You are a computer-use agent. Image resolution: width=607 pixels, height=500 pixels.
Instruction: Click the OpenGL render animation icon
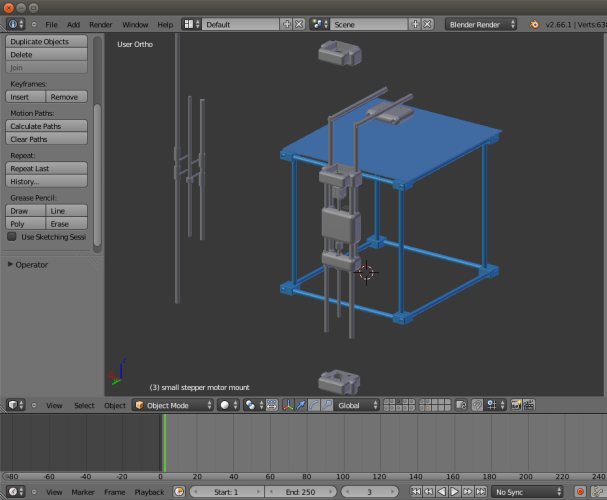coord(529,405)
